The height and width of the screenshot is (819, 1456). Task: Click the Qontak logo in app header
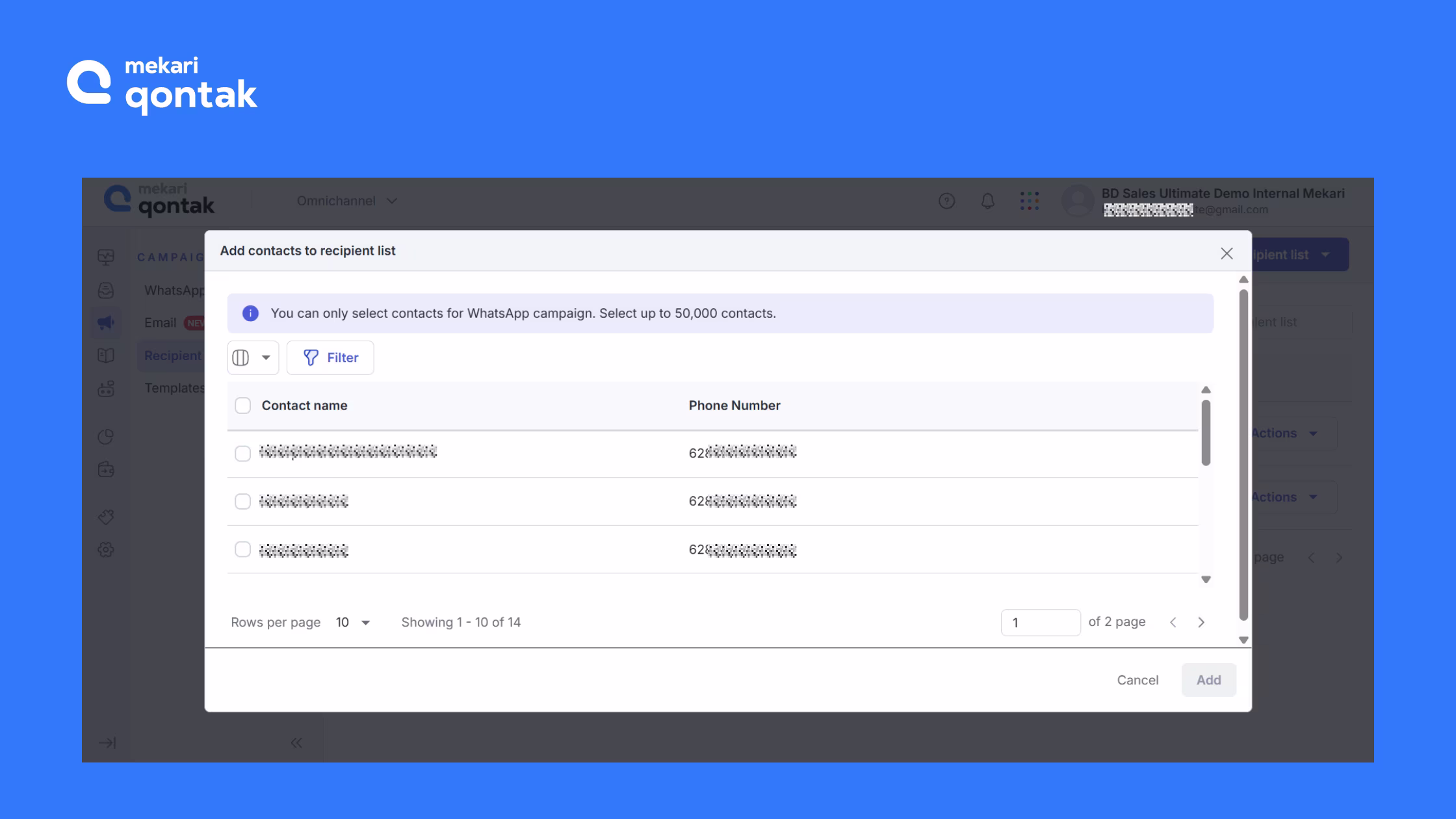159,200
